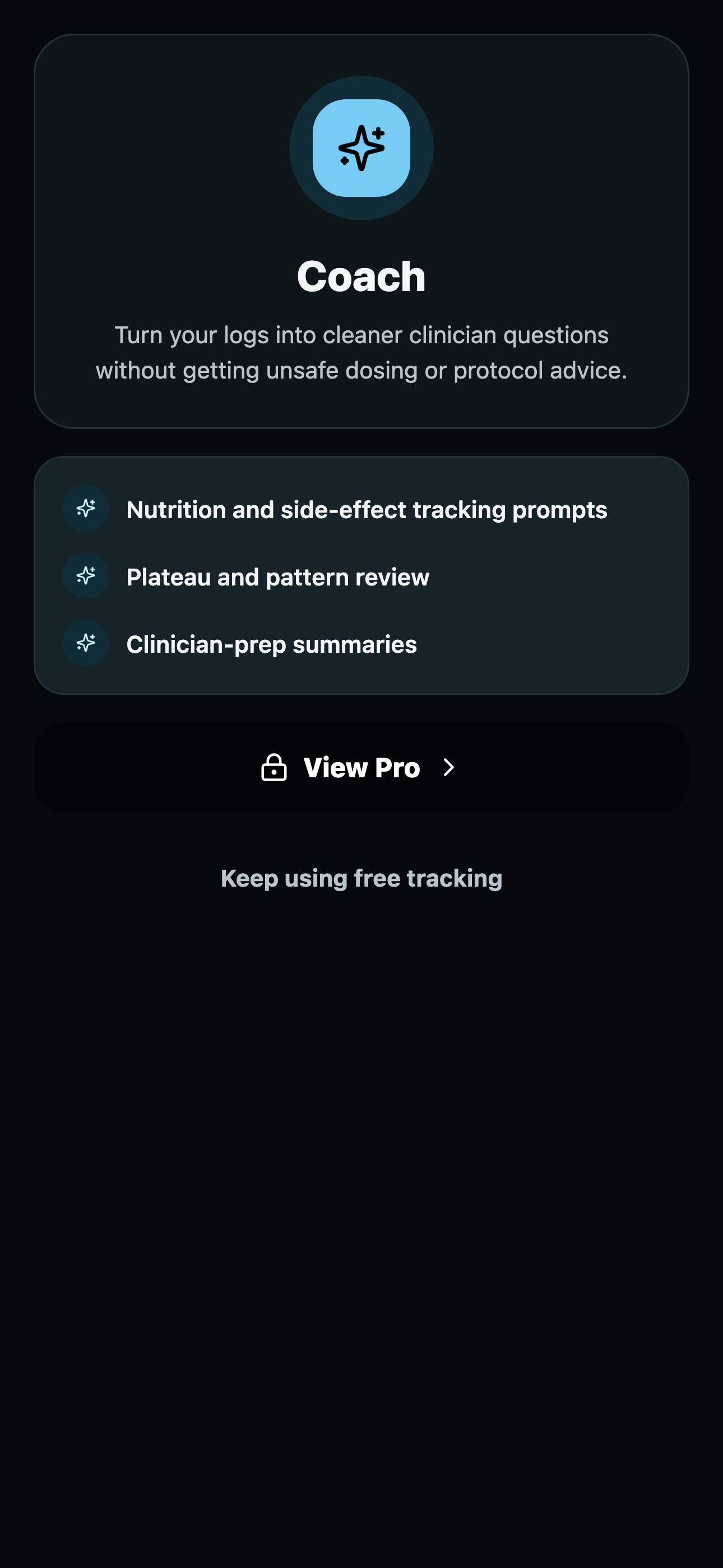The width and height of the screenshot is (723, 1568).
Task: Tap the View Pro label text
Action: [361, 768]
